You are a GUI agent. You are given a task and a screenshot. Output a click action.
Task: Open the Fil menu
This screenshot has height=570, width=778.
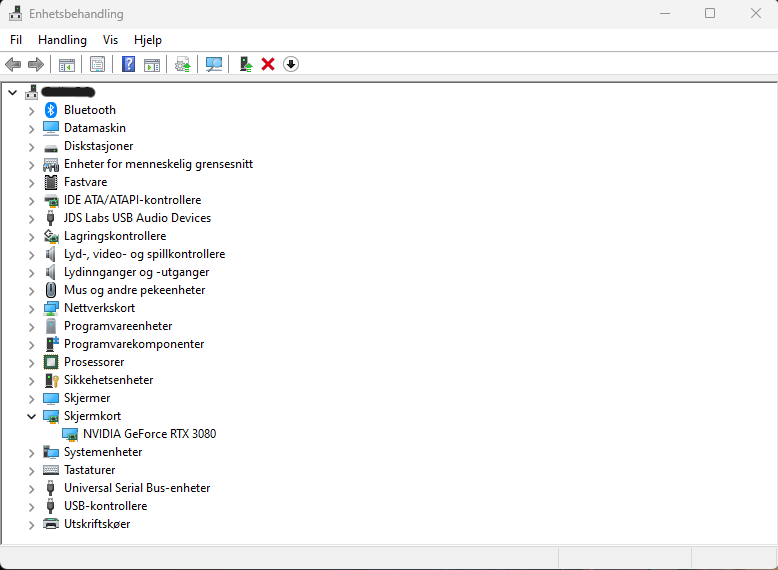tap(16, 40)
